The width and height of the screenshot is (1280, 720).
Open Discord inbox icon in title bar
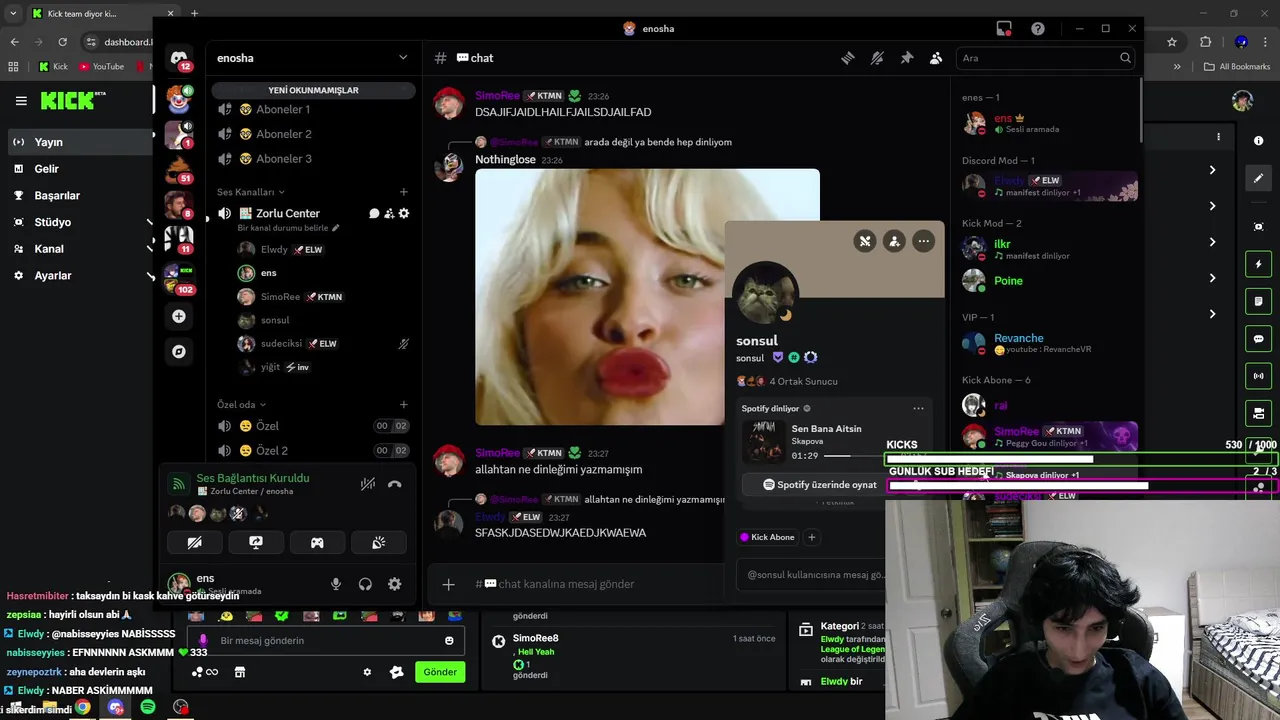coord(1004,28)
